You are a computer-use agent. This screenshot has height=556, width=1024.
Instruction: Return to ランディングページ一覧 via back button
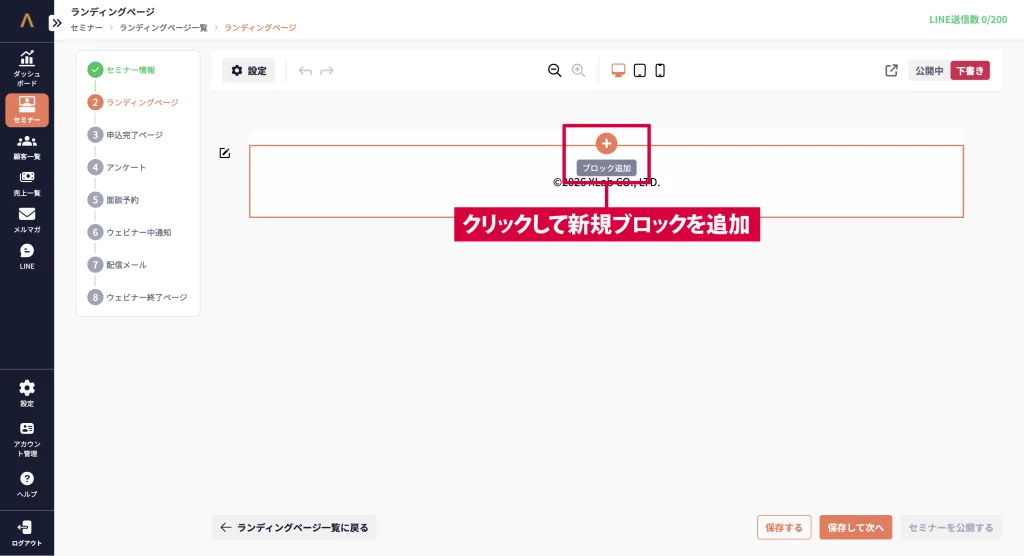click(x=294, y=528)
